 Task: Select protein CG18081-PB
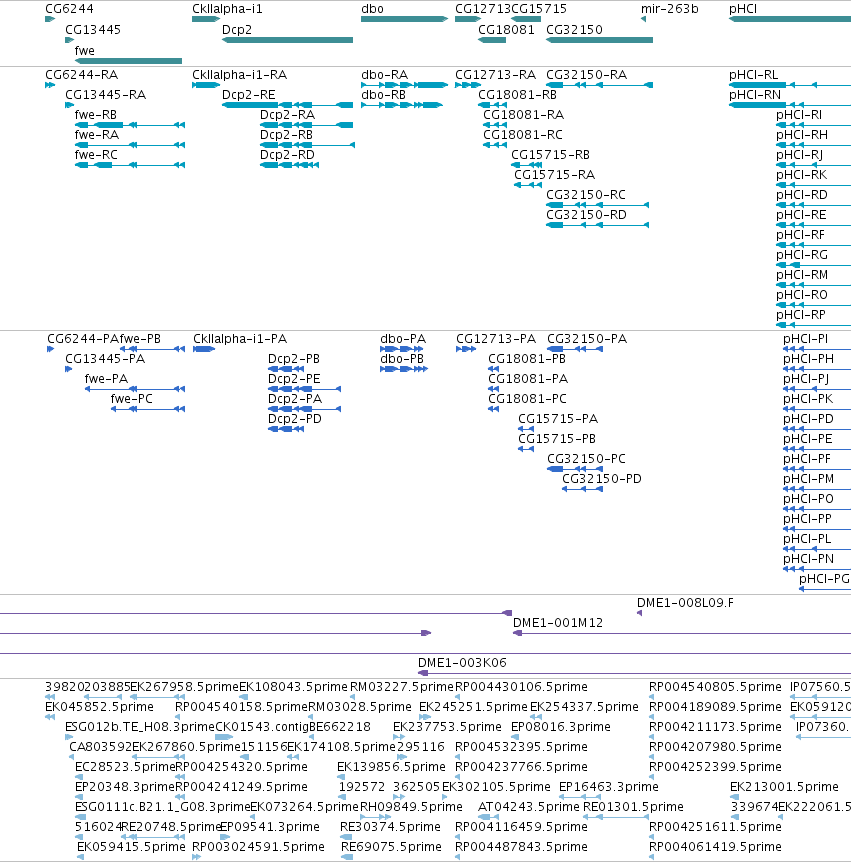coord(527,359)
